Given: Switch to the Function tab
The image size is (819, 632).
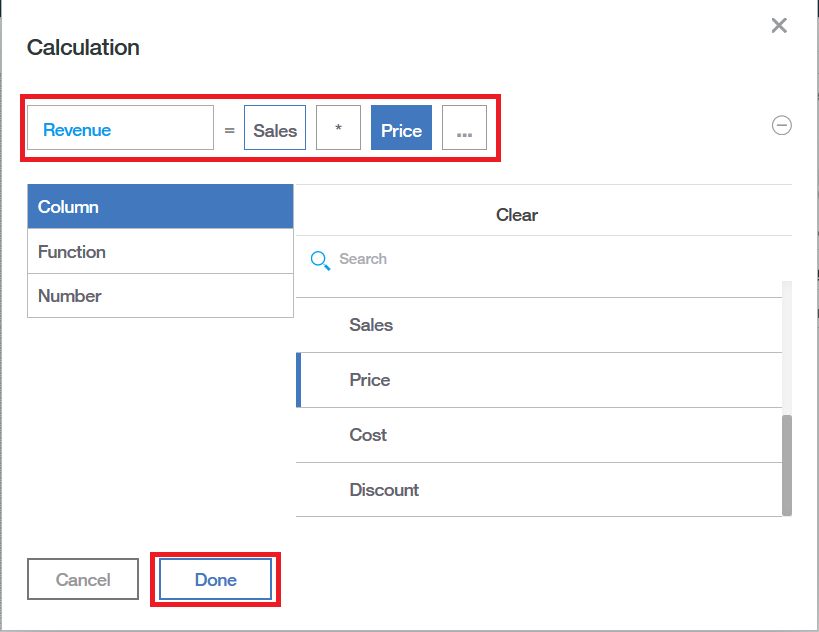Looking at the screenshot, I should coord(160,251).
